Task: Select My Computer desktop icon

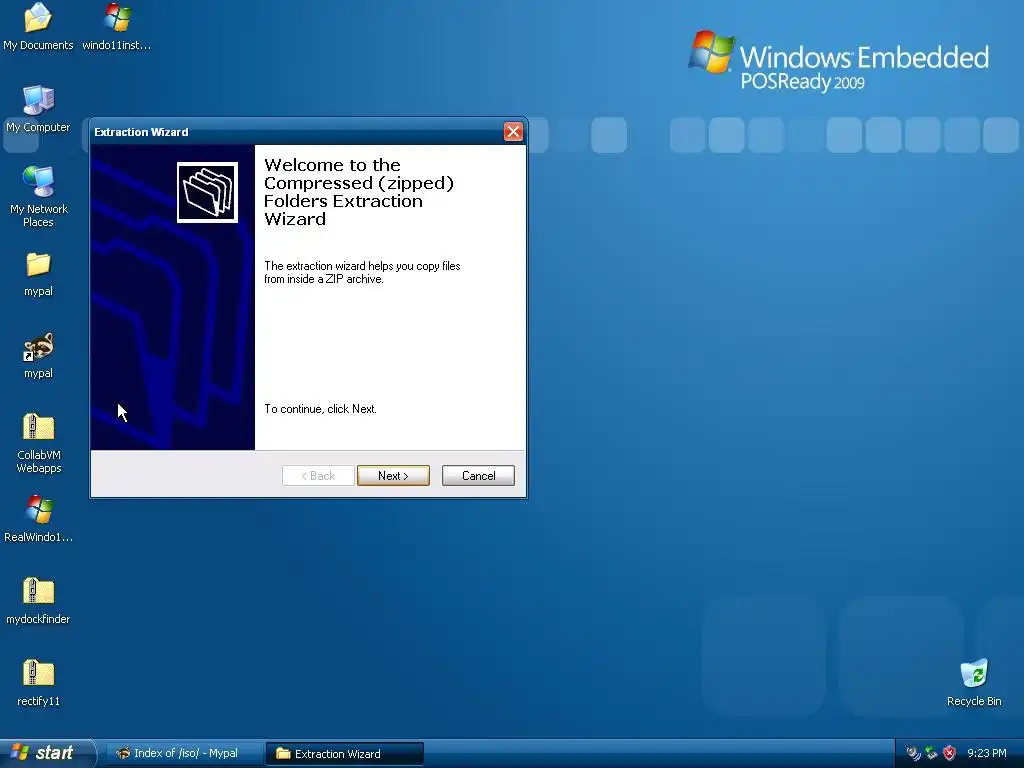Action: click(x=38, y=108)
